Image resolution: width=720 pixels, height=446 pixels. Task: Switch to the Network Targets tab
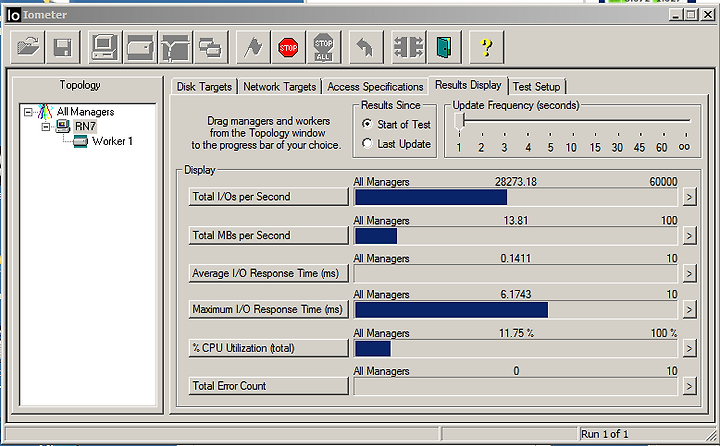click(280, 87)
